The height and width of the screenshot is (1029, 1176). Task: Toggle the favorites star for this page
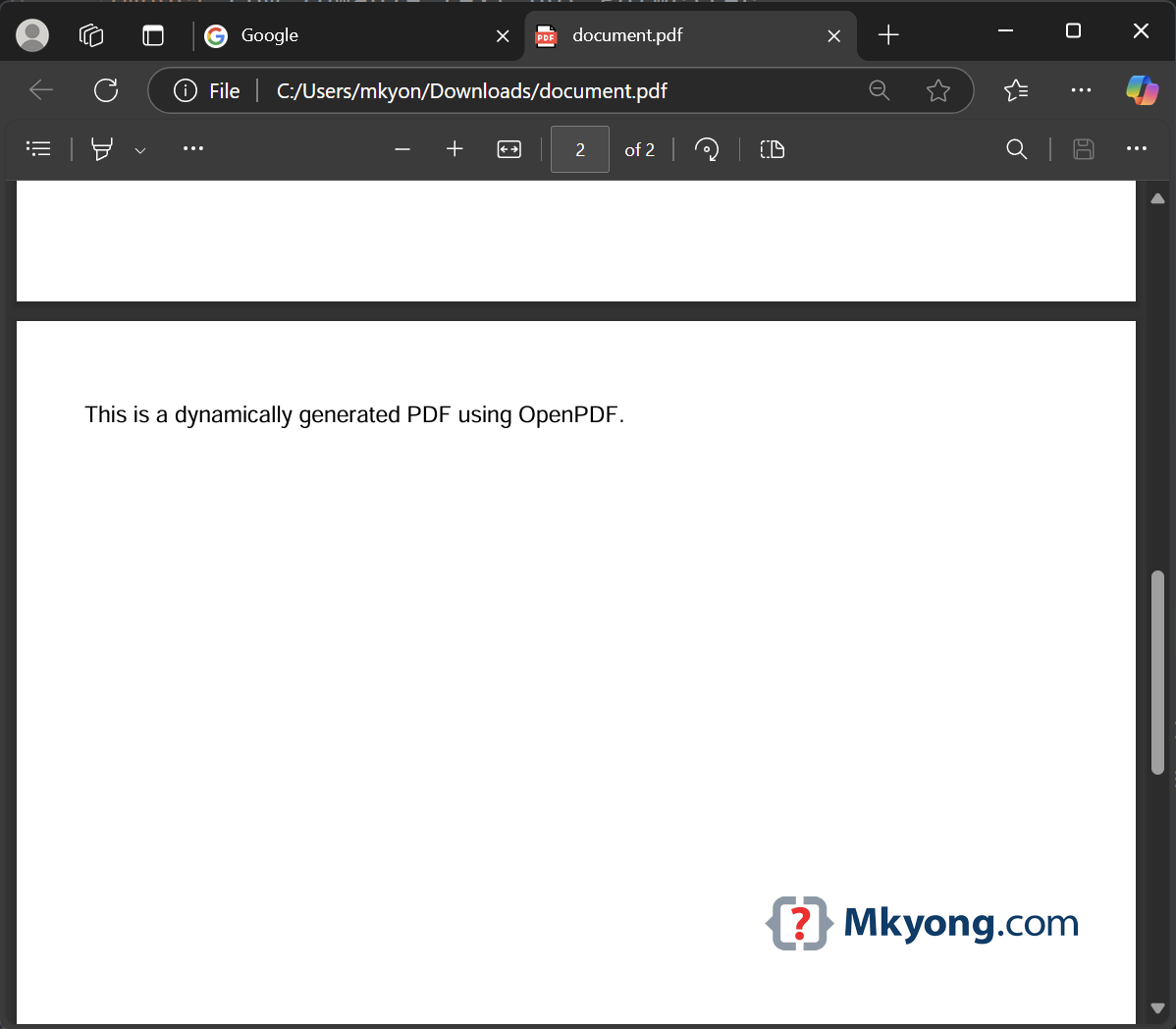coord(938,89)
